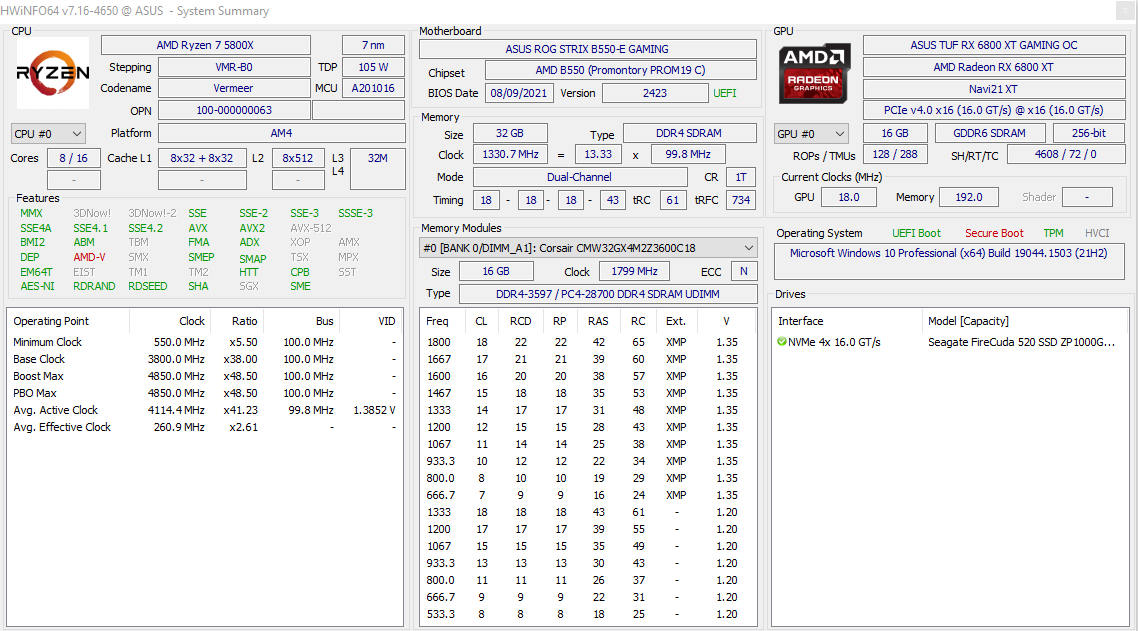
Task: Click the 1800 MHz XMP timing row
Action: click(588, 342)
